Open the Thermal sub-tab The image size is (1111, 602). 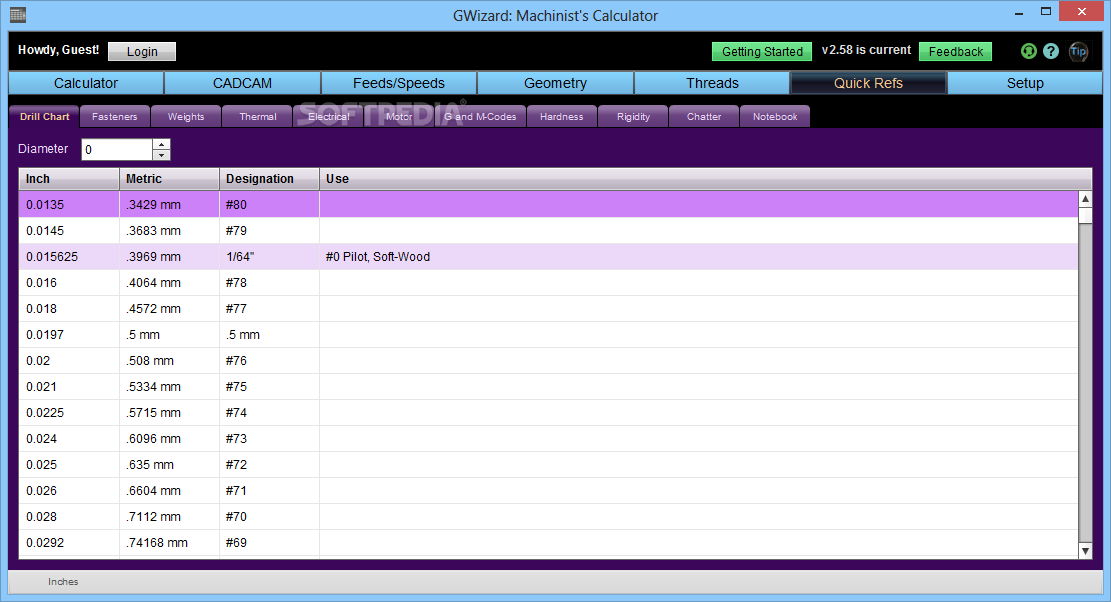(257, 117)
